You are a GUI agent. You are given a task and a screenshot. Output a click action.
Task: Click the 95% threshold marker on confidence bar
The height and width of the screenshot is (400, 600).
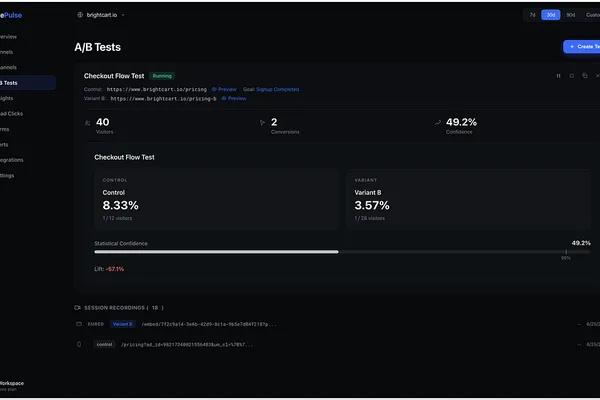[566, 254]
